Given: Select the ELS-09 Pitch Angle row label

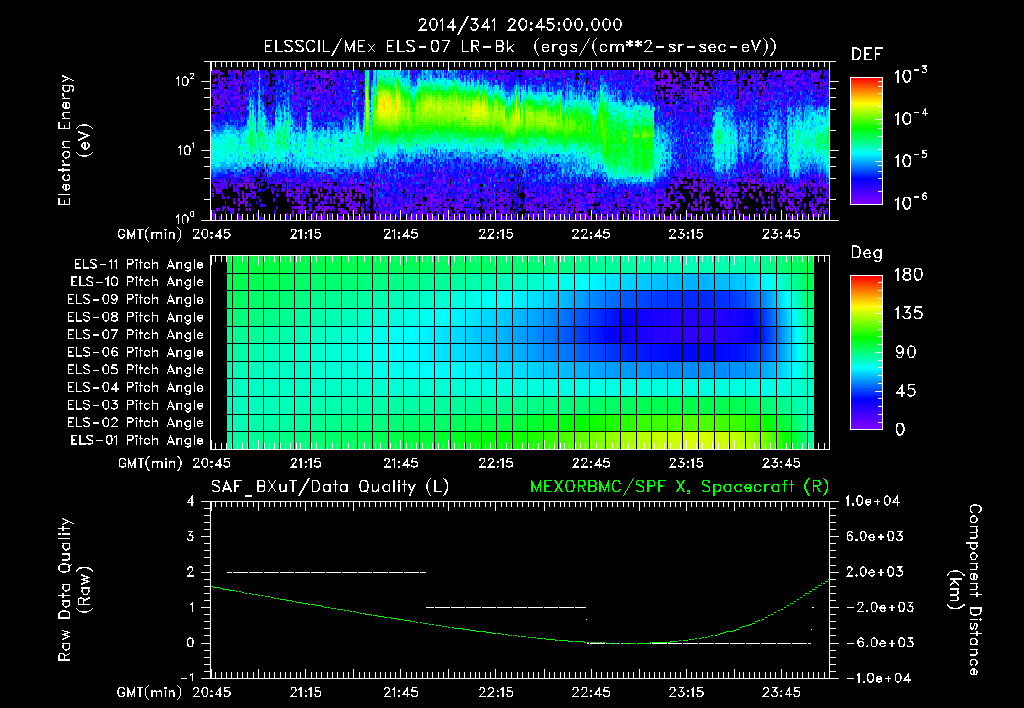Looking at the screenshot, I should coord(136,300).
